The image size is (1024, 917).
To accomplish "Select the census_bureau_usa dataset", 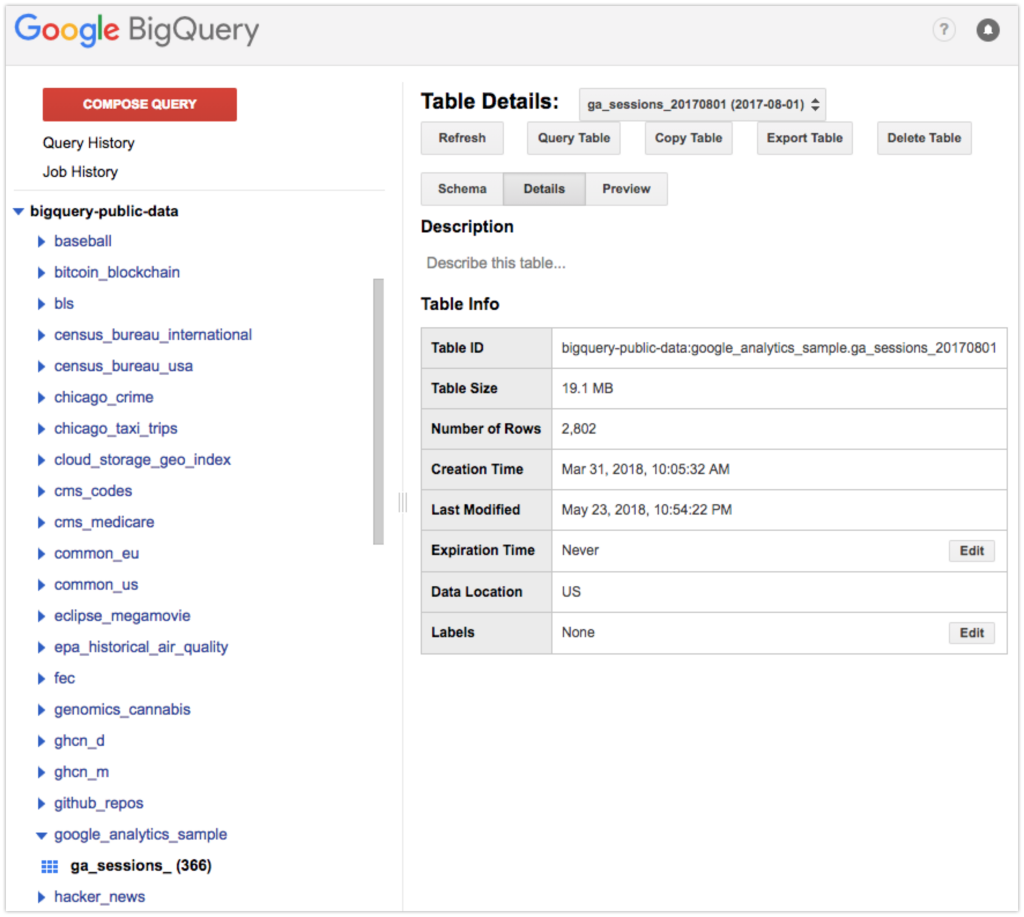I will click(x=123, y=366).
